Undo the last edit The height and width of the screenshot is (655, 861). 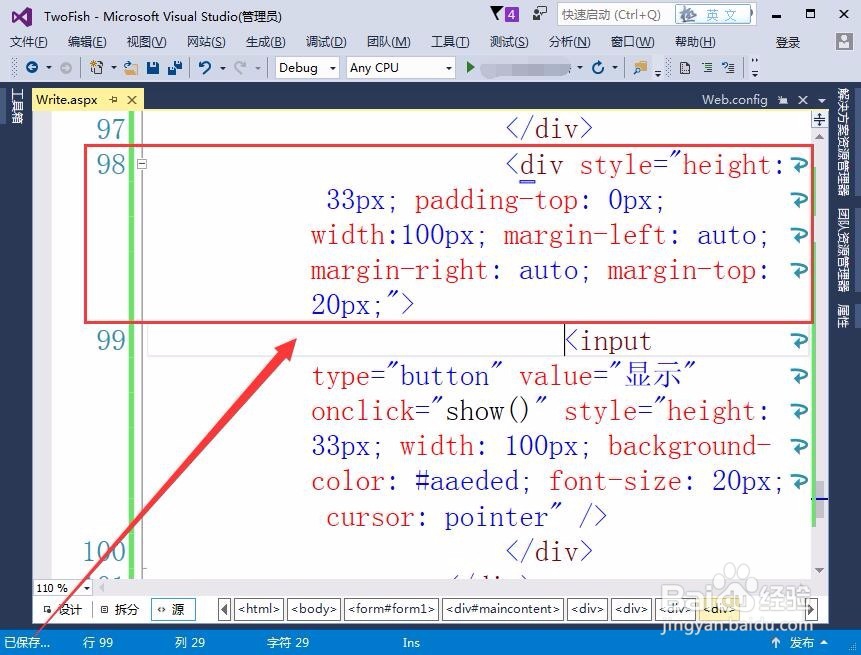[205, 68]
